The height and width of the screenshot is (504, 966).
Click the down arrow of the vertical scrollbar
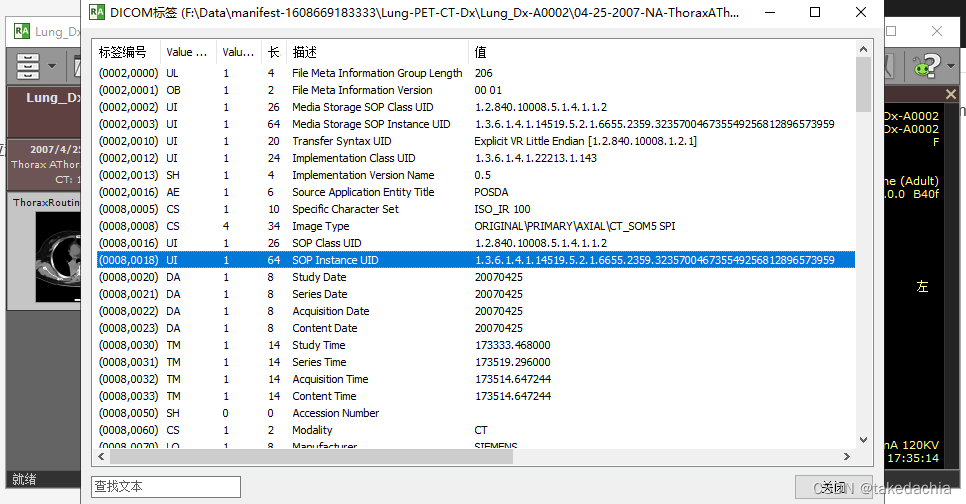863,440
